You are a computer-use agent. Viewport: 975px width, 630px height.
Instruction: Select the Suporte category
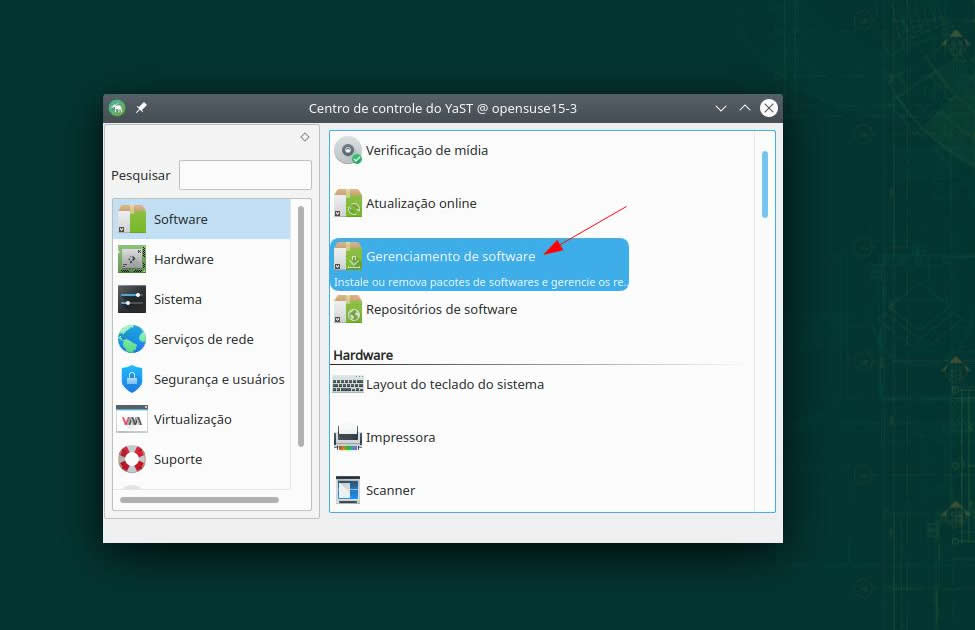178,459
